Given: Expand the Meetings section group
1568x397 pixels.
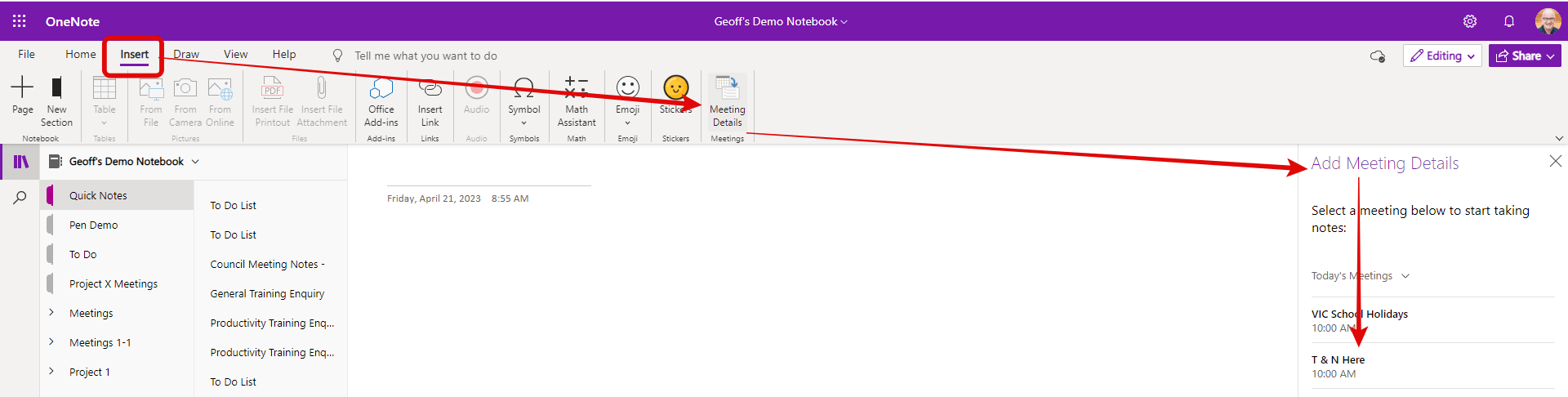Looking at the screenshot, I should coord(51,313).
